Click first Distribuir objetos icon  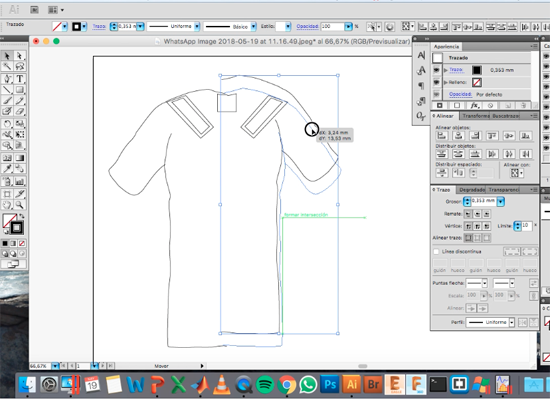pos(442,154)
